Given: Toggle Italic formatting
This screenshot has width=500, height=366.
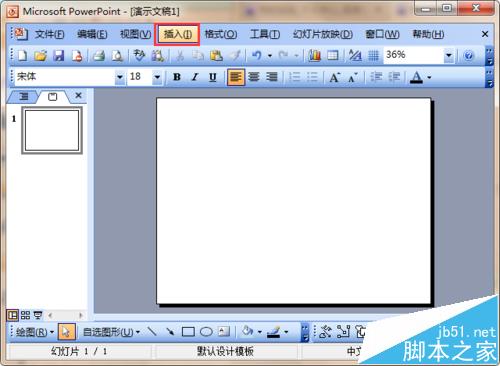Looking at the screenshot, I should click(x=195, y=77).
